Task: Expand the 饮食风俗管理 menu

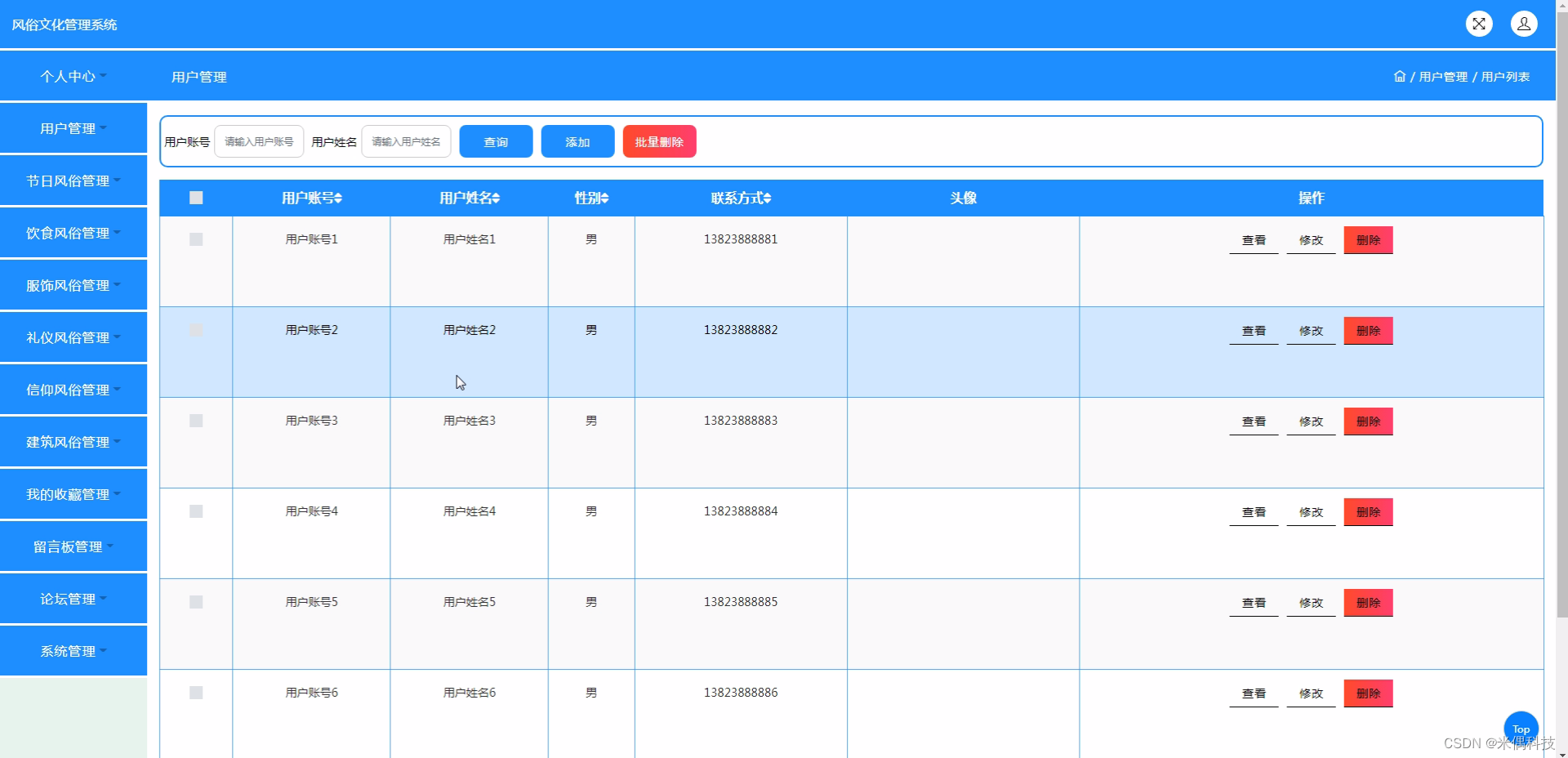Action: (73, 233)
